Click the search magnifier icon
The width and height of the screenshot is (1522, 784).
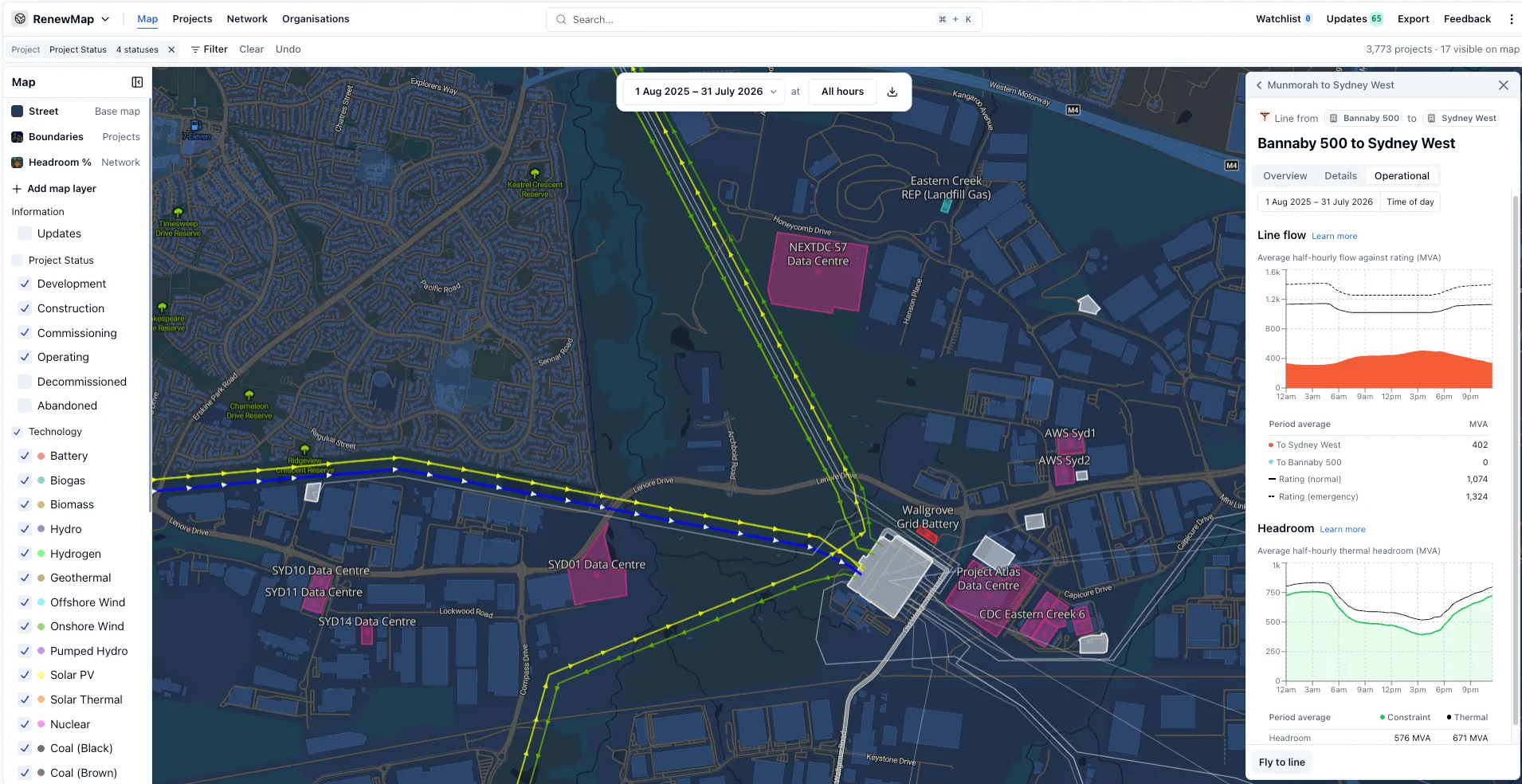coord(561,19)
